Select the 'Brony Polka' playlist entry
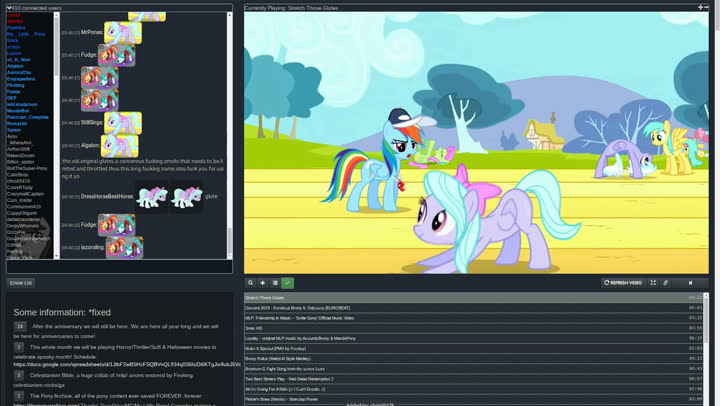The width and height of the screenshot is (720, 406). pos(473,358)
